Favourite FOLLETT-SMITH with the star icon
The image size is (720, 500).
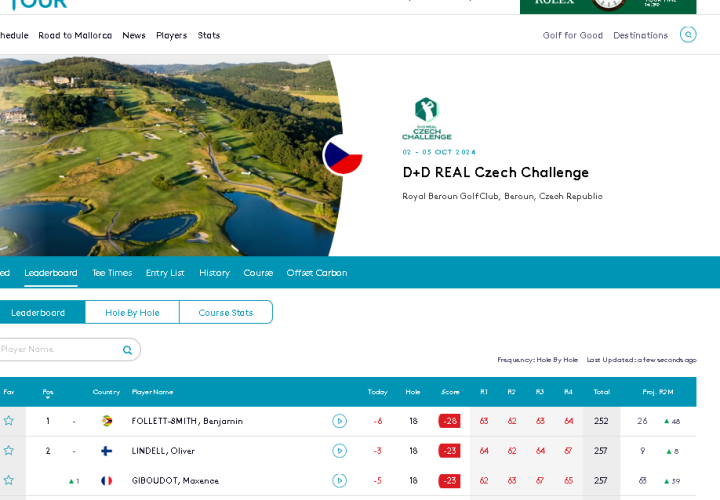pos(9,421)
